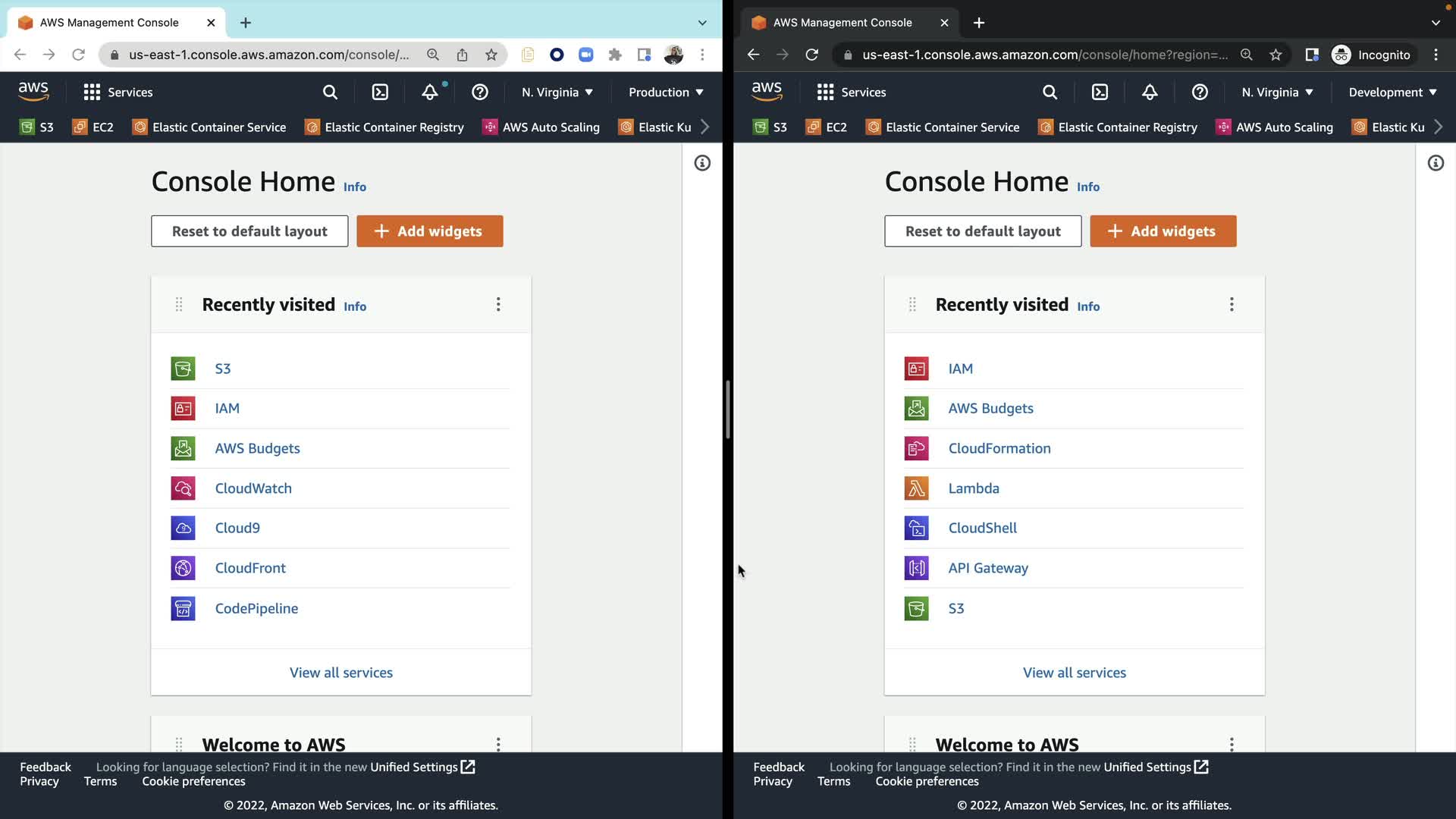Toggle the info side panel in Production window
The image size is (1456, 819).
click(702, 163)
